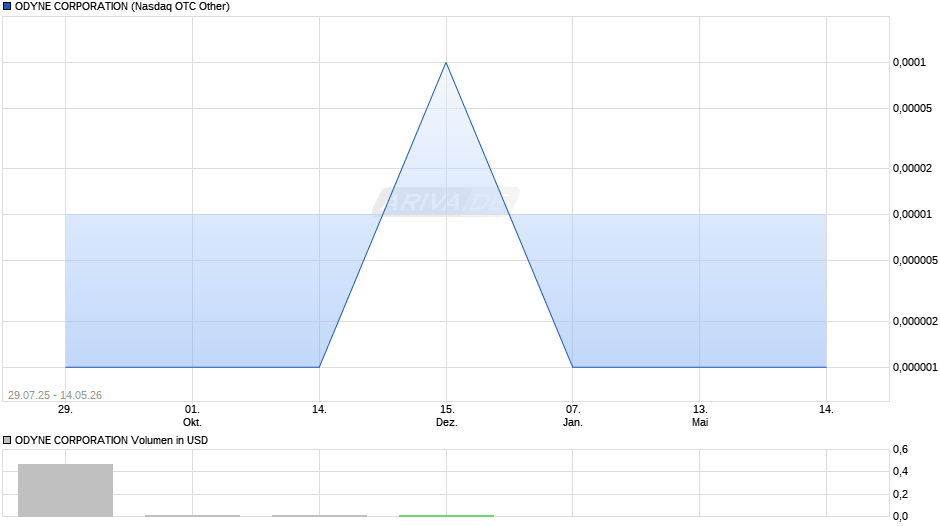This screenshot has width=940, height=526.
Task: Click the 0,0 volume axis label
Action: click(x=900, y=516)
